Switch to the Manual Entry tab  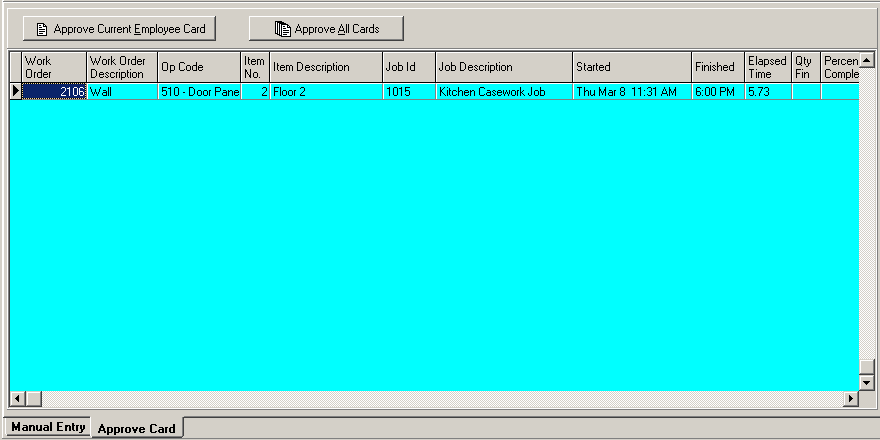[x=47, y=427]
